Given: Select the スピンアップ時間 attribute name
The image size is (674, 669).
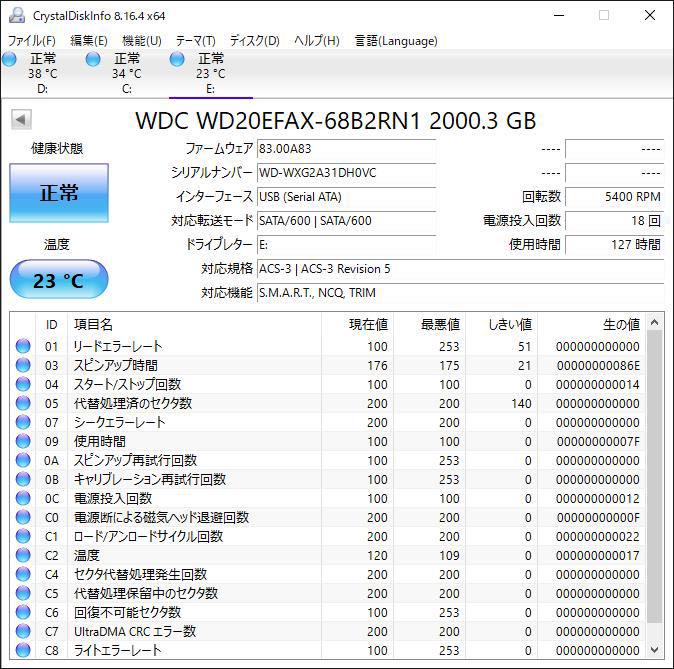Looking at the screenshot, I should pos(116,365).
